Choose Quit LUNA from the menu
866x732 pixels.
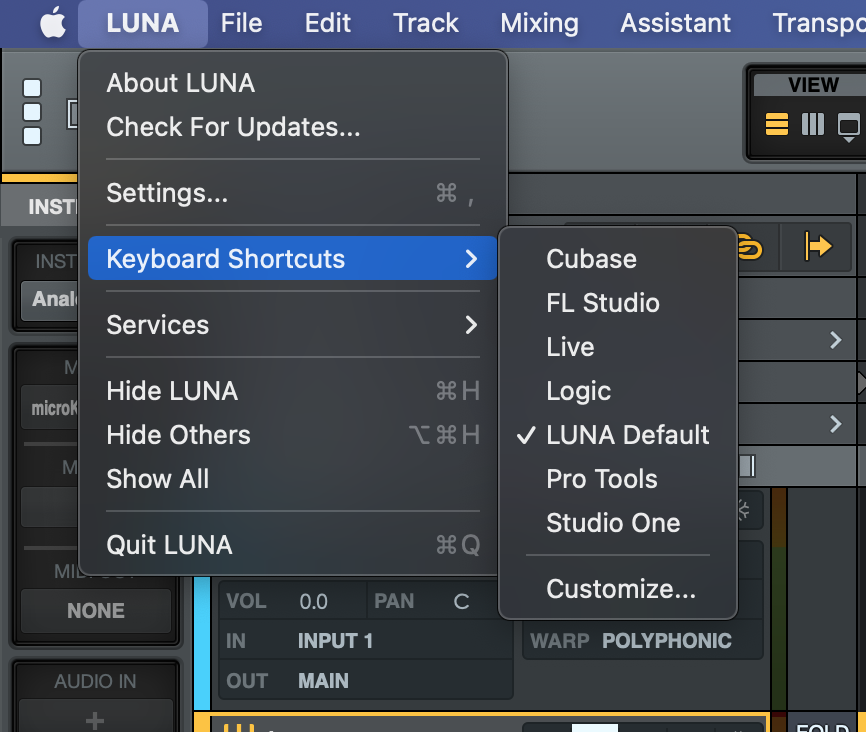tap(169, 545)
